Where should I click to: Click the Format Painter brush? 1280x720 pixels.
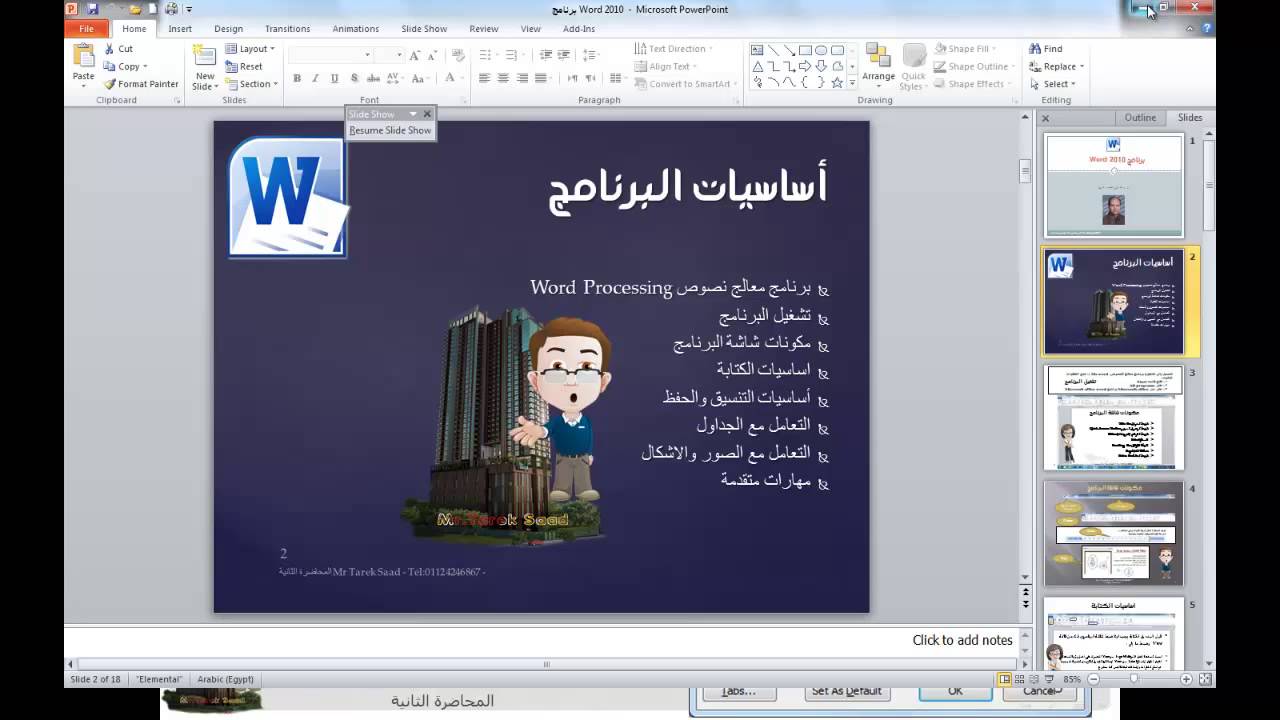[x=110, y=84]
